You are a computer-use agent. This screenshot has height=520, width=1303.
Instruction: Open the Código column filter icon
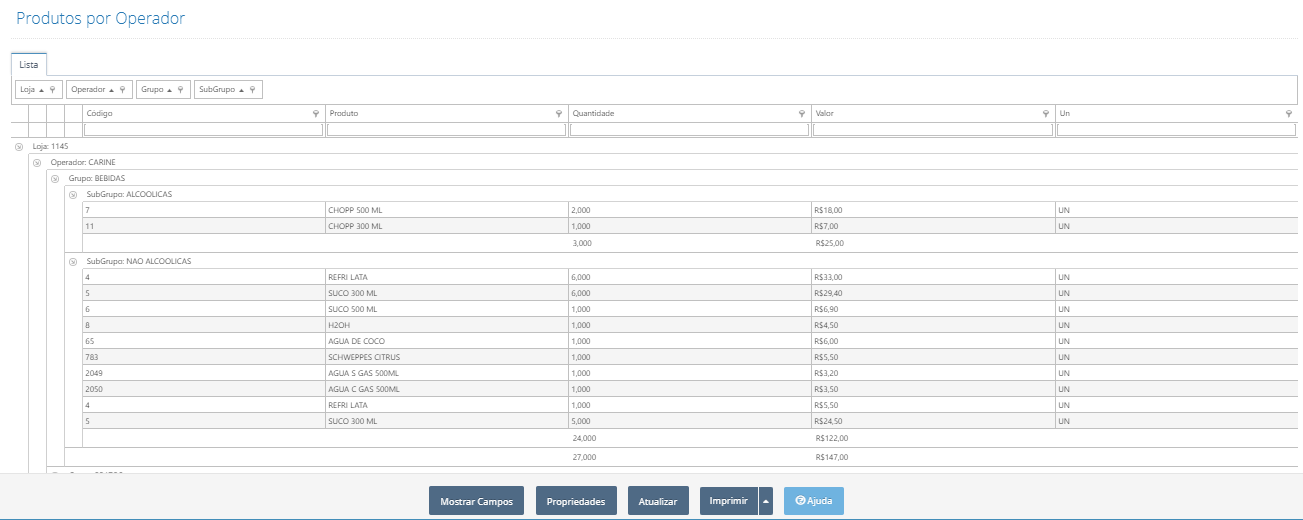[x=316, y=114]
